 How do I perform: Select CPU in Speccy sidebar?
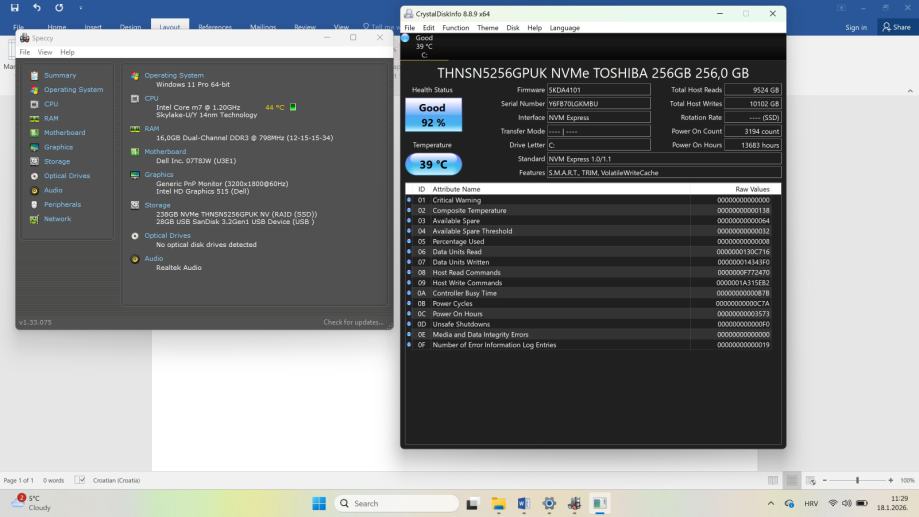51,104
